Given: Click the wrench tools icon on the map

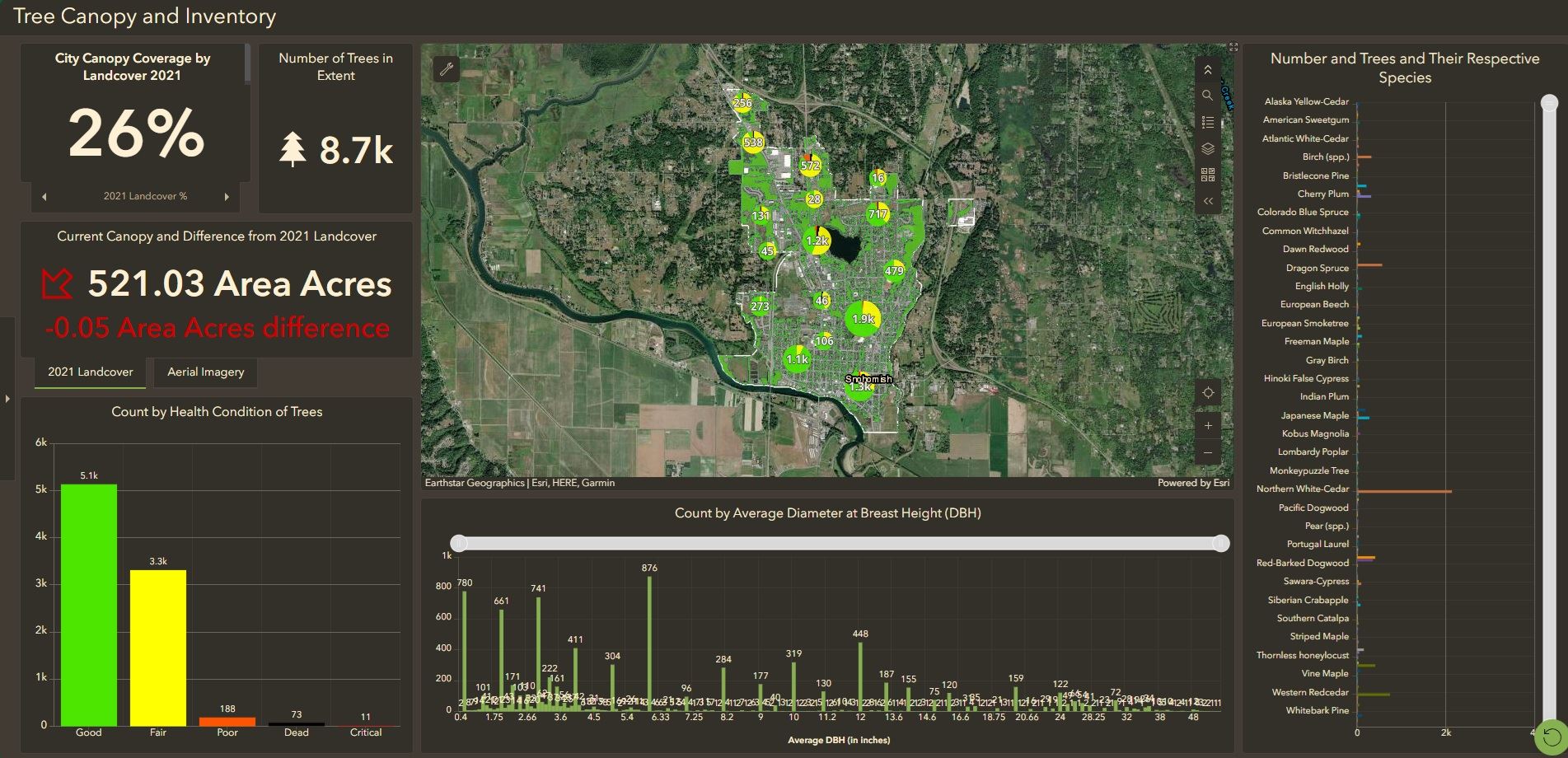Looking at the screenshot, I should tap(446, 69).
